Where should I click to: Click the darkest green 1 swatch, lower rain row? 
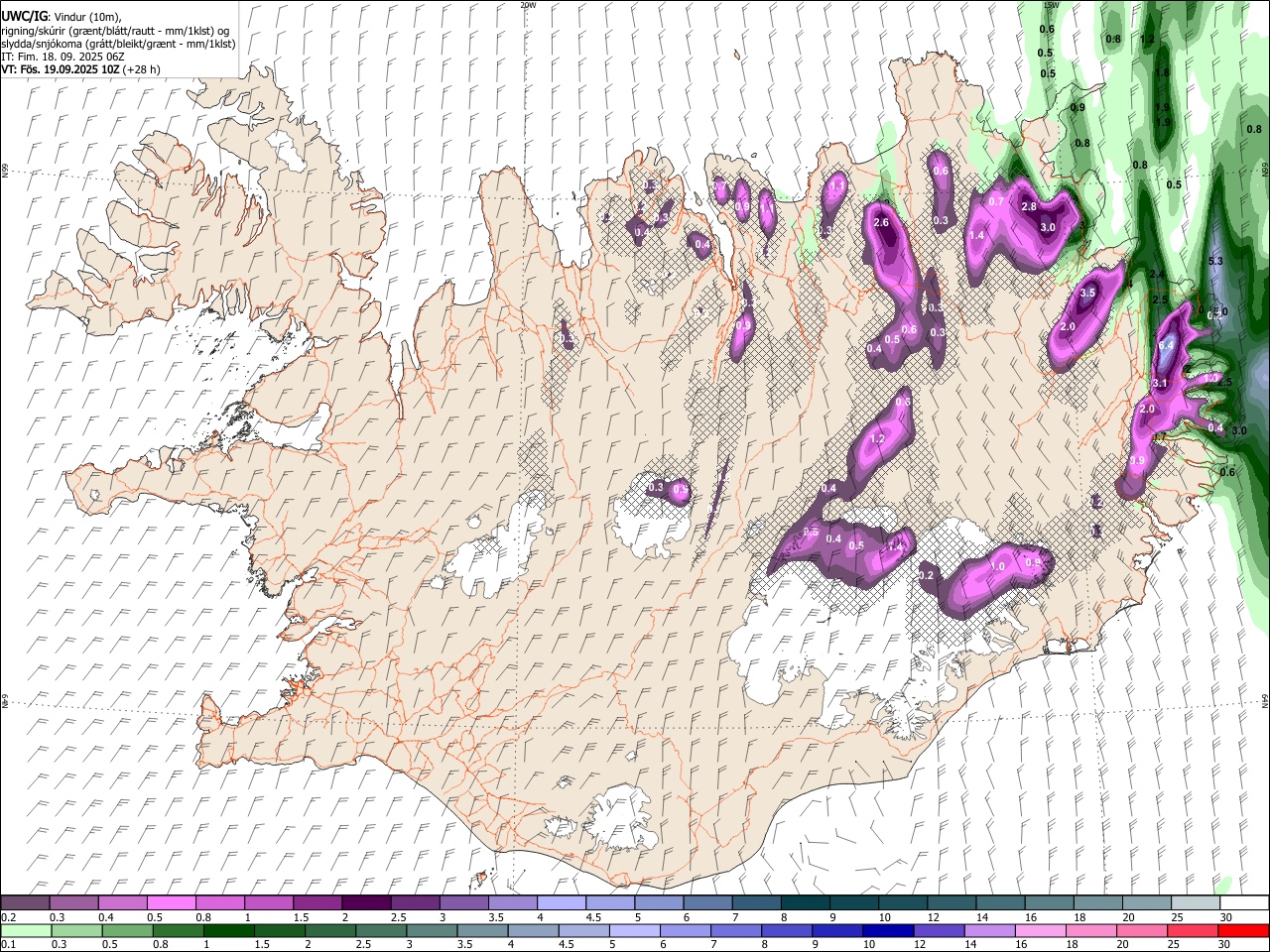[x=229, y=930]
